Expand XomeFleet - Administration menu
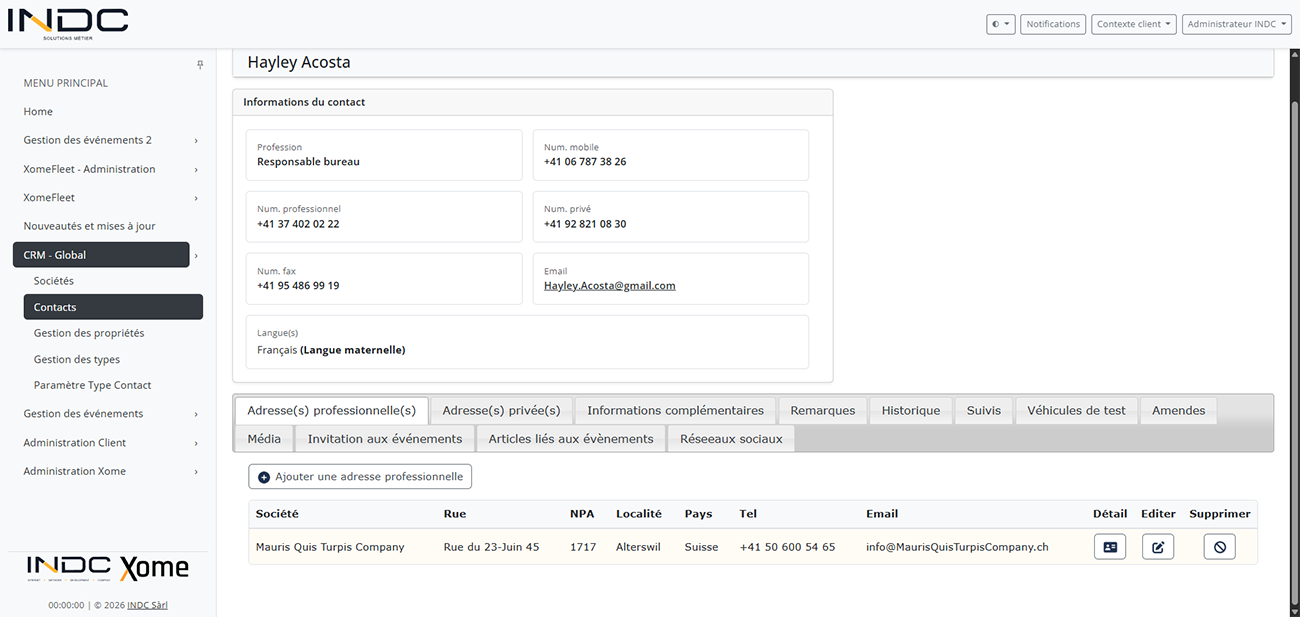The image size is (1300, 617). tap(108, 169)
